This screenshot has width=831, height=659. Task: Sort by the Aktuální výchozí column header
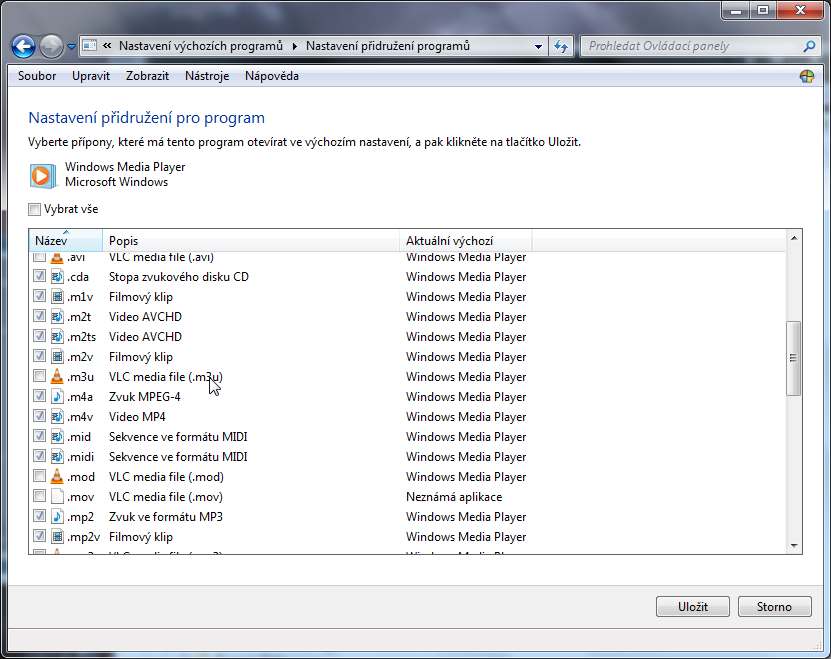(465, 241)
